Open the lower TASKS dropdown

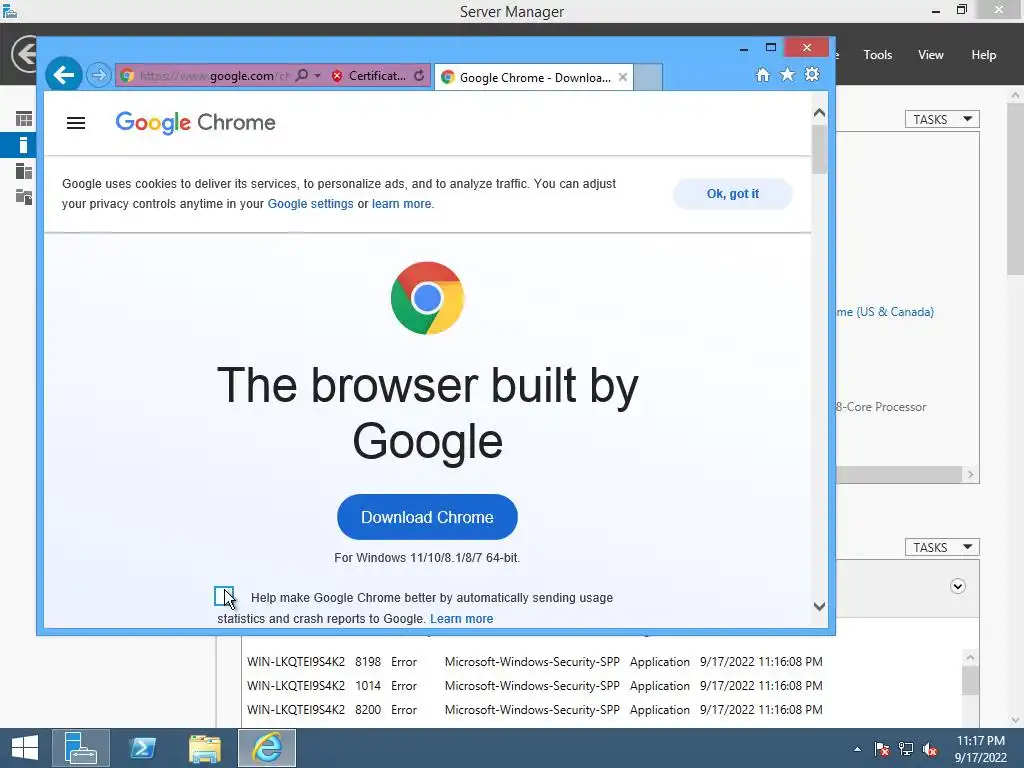[942, 547]
